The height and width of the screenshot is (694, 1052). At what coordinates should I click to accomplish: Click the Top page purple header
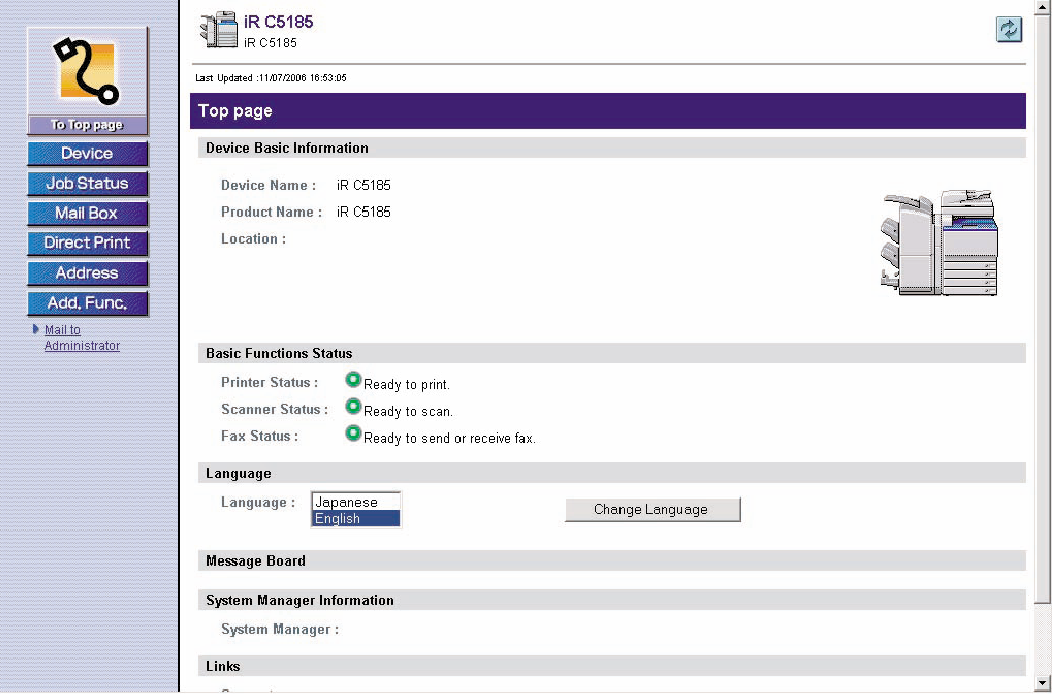click(x=608, y=111)
